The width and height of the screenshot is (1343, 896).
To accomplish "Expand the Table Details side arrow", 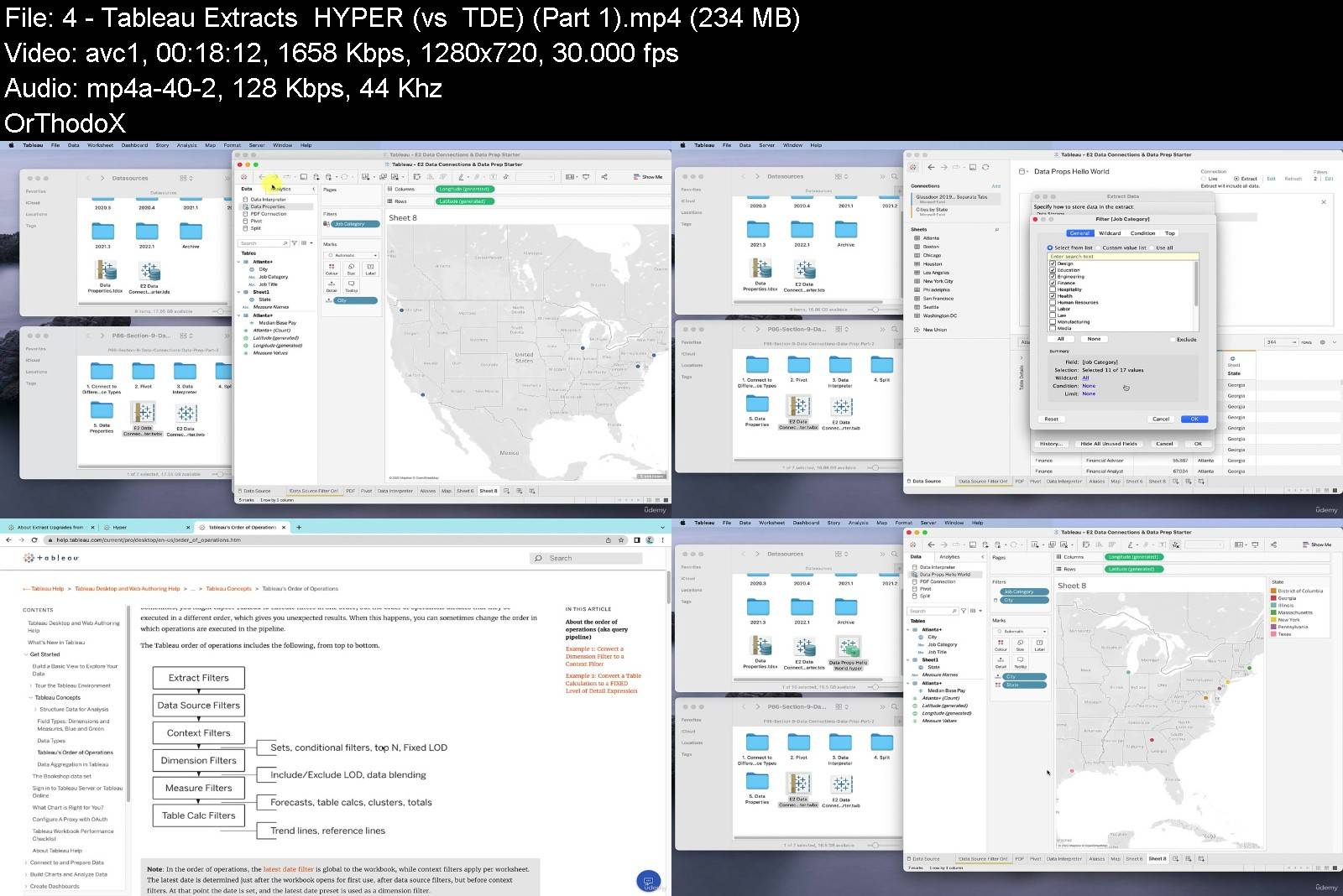I will coord(1022,357).
